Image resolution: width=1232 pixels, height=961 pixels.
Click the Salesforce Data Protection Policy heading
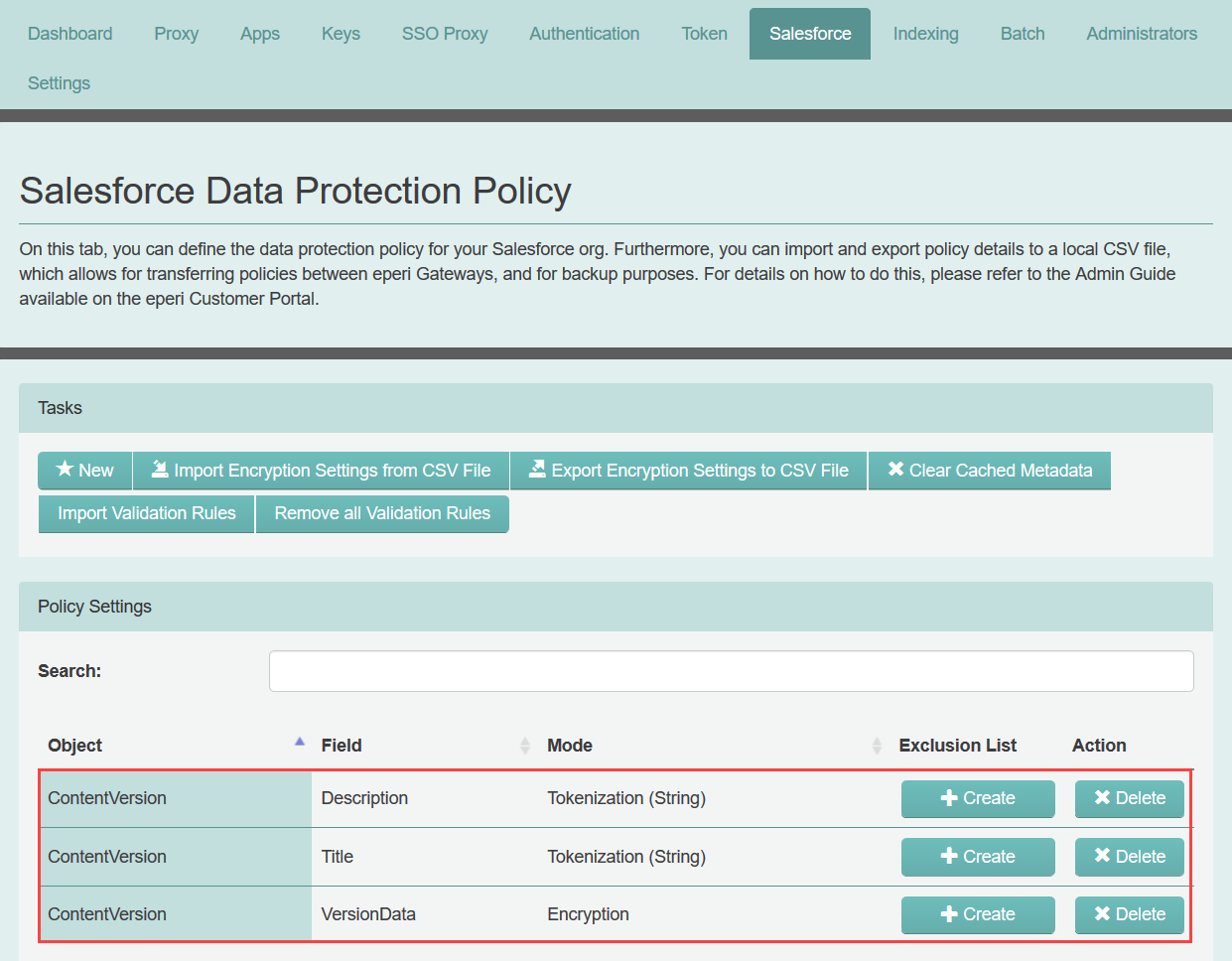click(296, 191)
